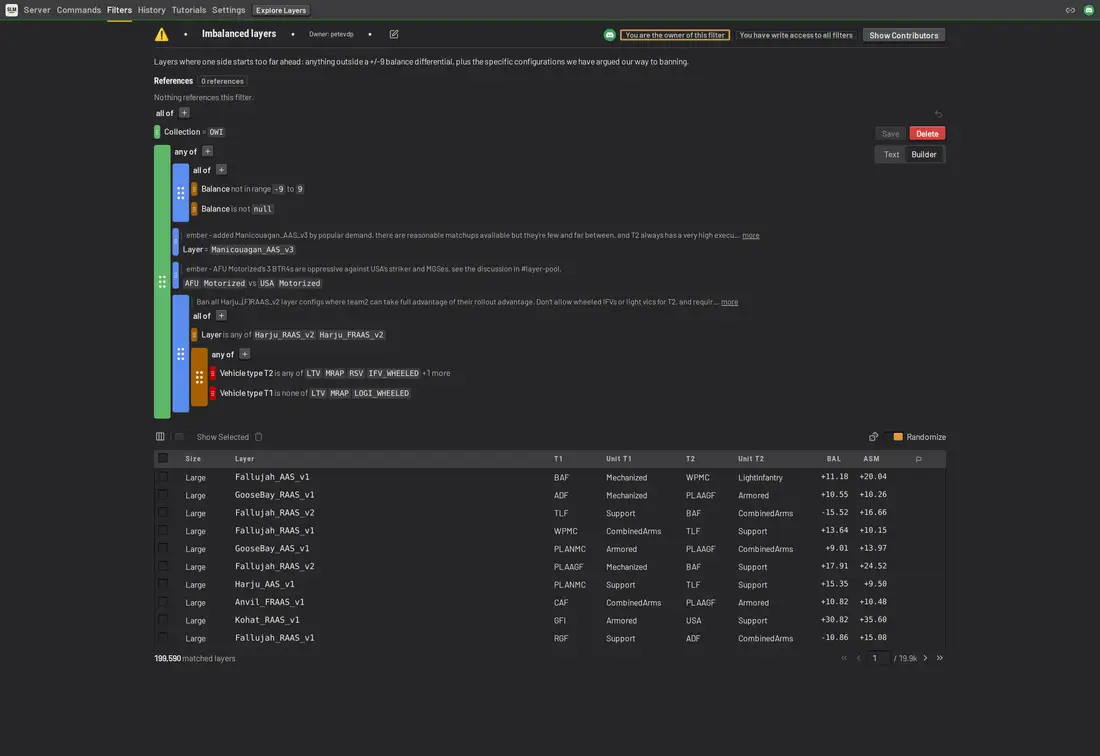Viewport: 1100px width, 756px height.
Task: Check the Kohat_RAAS_v1 row checkbox
Action: click(x=163, y=619)
